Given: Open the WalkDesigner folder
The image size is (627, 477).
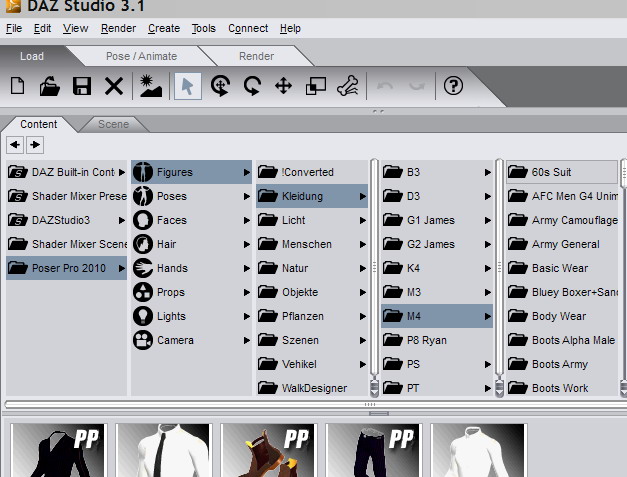Looking at the screenshot, I should 312,388.
